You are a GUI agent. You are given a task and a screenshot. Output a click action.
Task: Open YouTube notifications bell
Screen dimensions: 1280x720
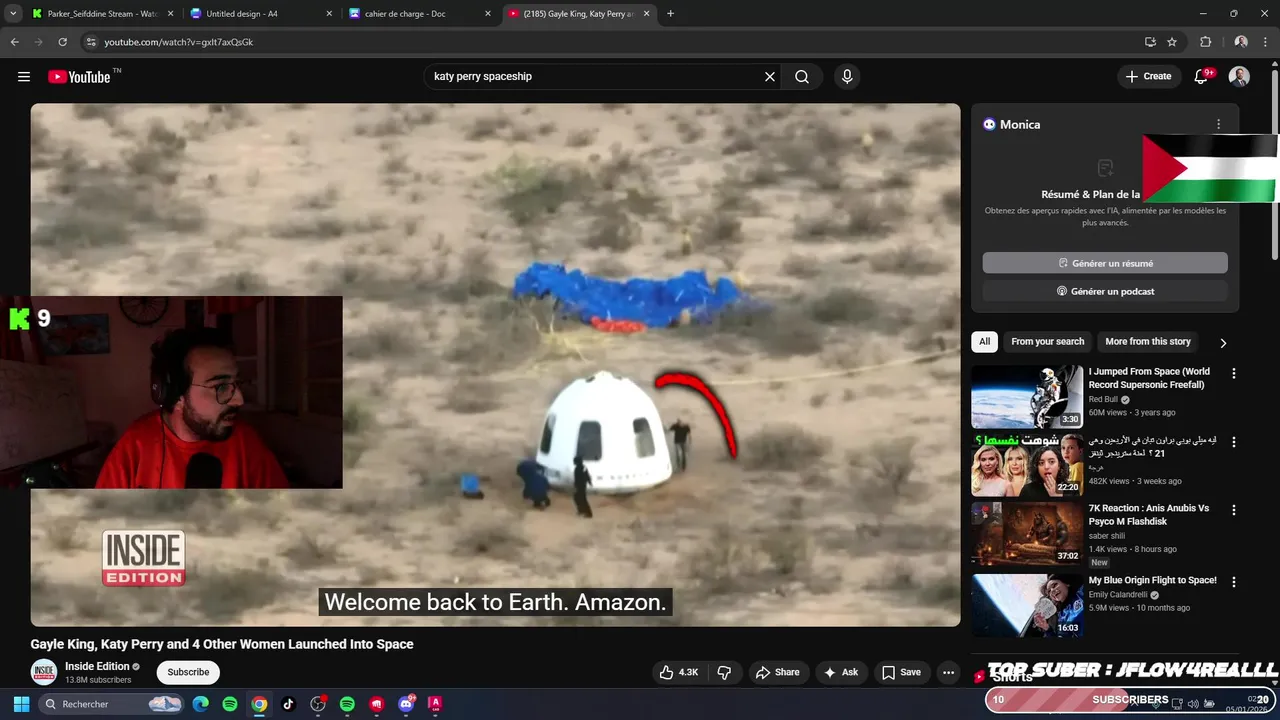coord(1202,77)
